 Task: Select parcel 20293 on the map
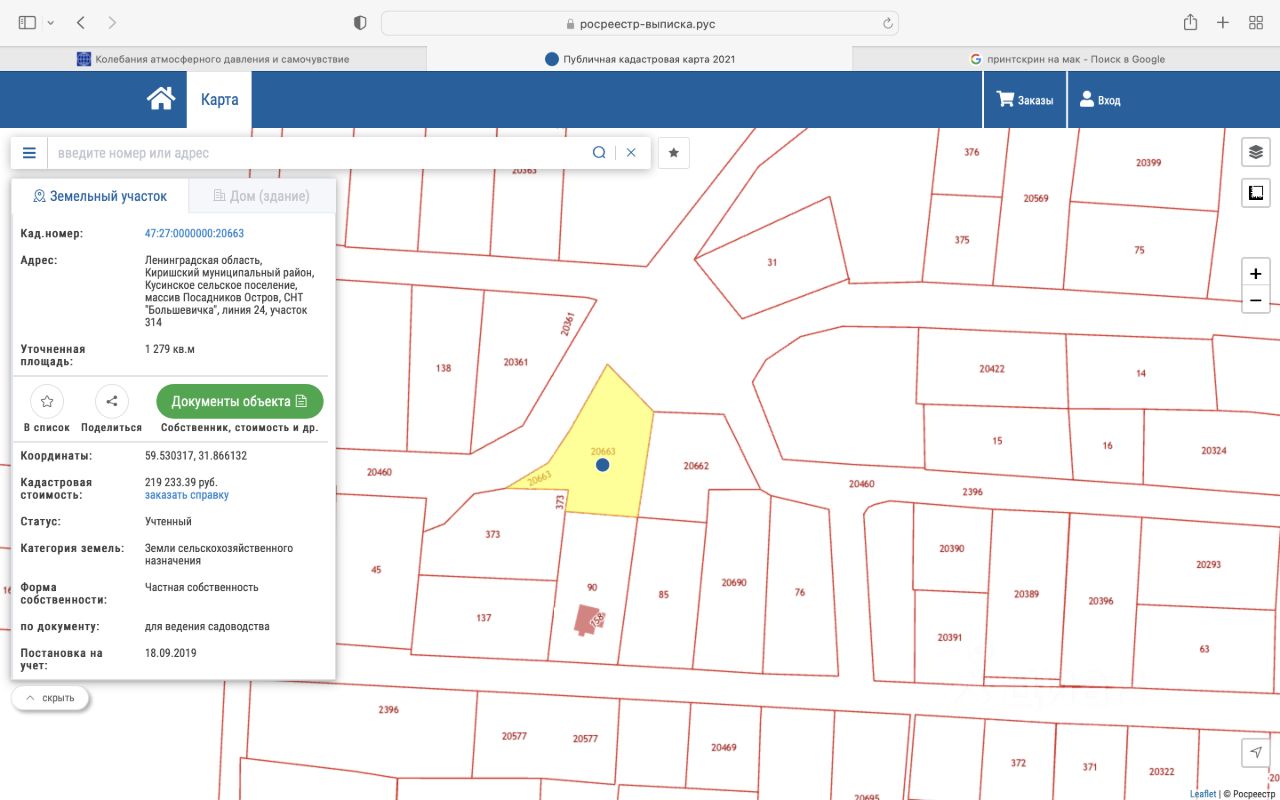coord(1209,565)
